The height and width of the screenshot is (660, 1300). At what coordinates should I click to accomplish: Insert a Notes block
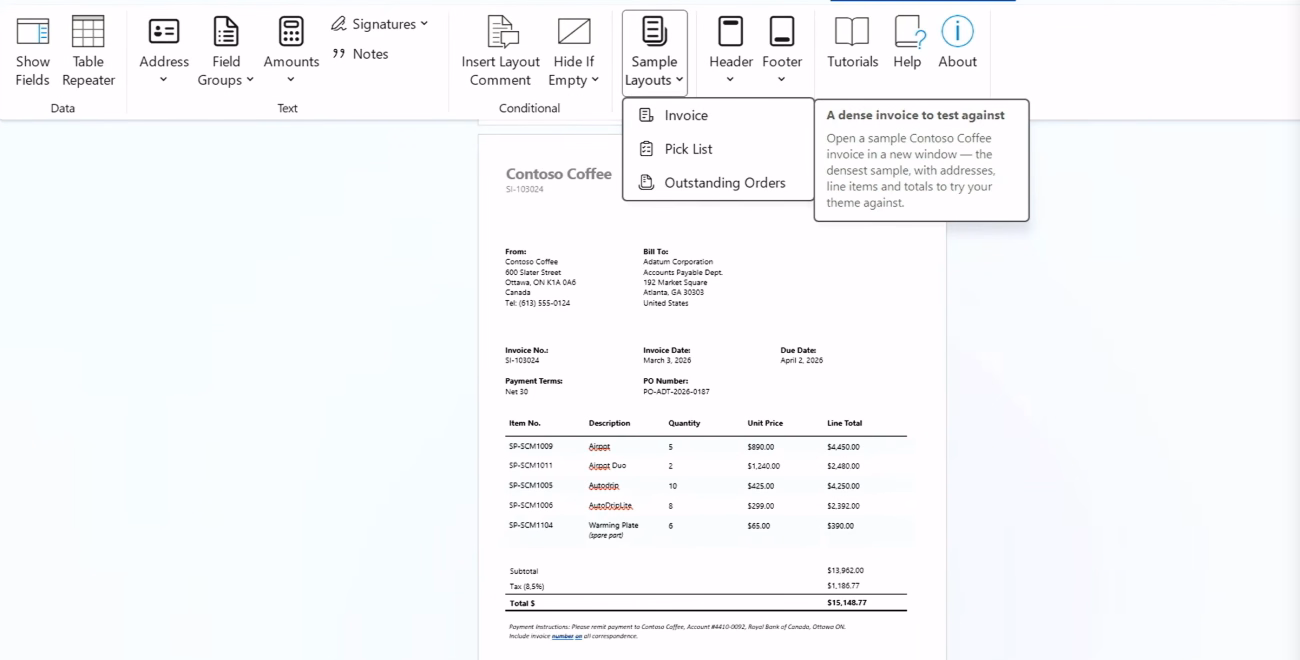point(360,54)
